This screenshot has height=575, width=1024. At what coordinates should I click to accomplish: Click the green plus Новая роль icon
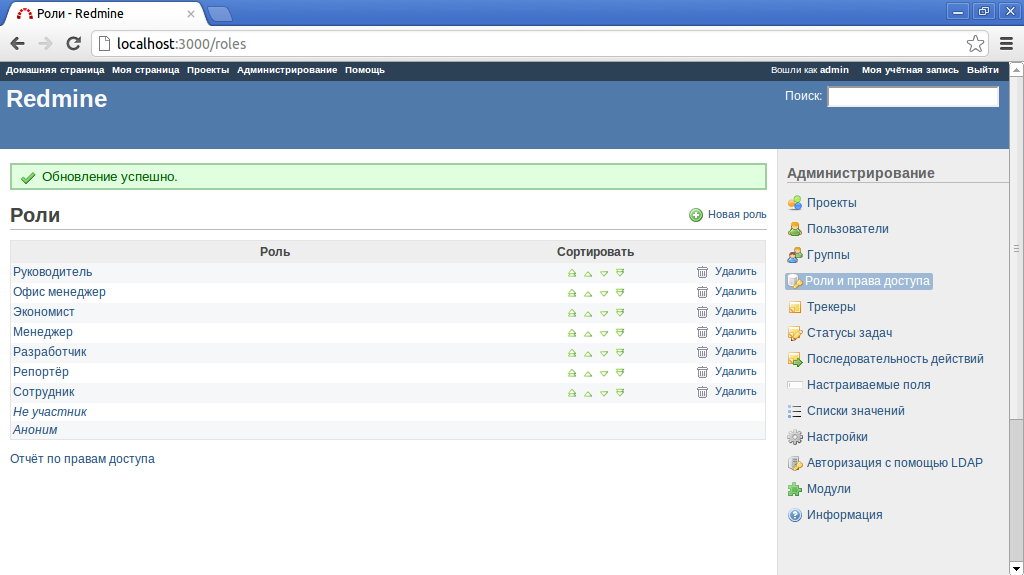[x=696, y=215]
